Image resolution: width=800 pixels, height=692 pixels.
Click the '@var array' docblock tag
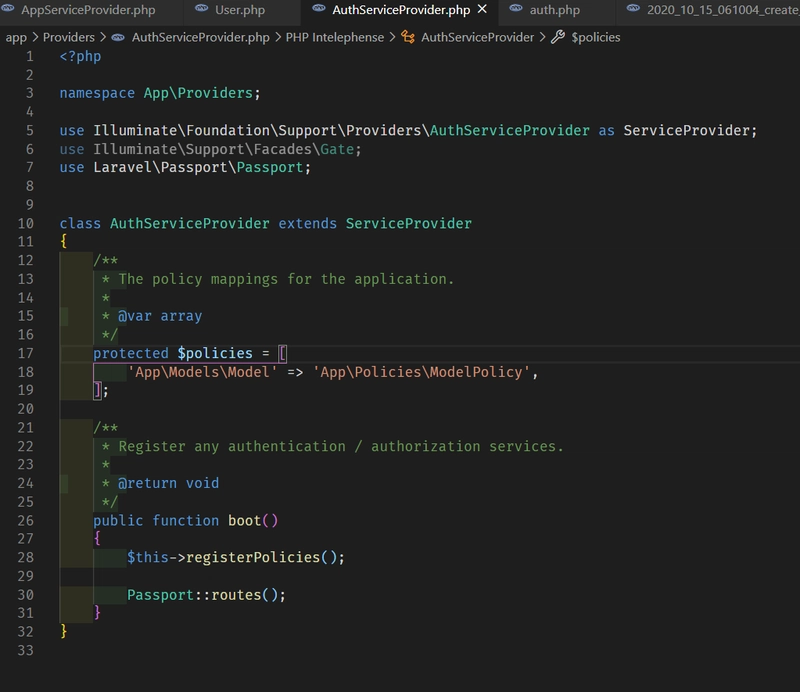(160, 316)
